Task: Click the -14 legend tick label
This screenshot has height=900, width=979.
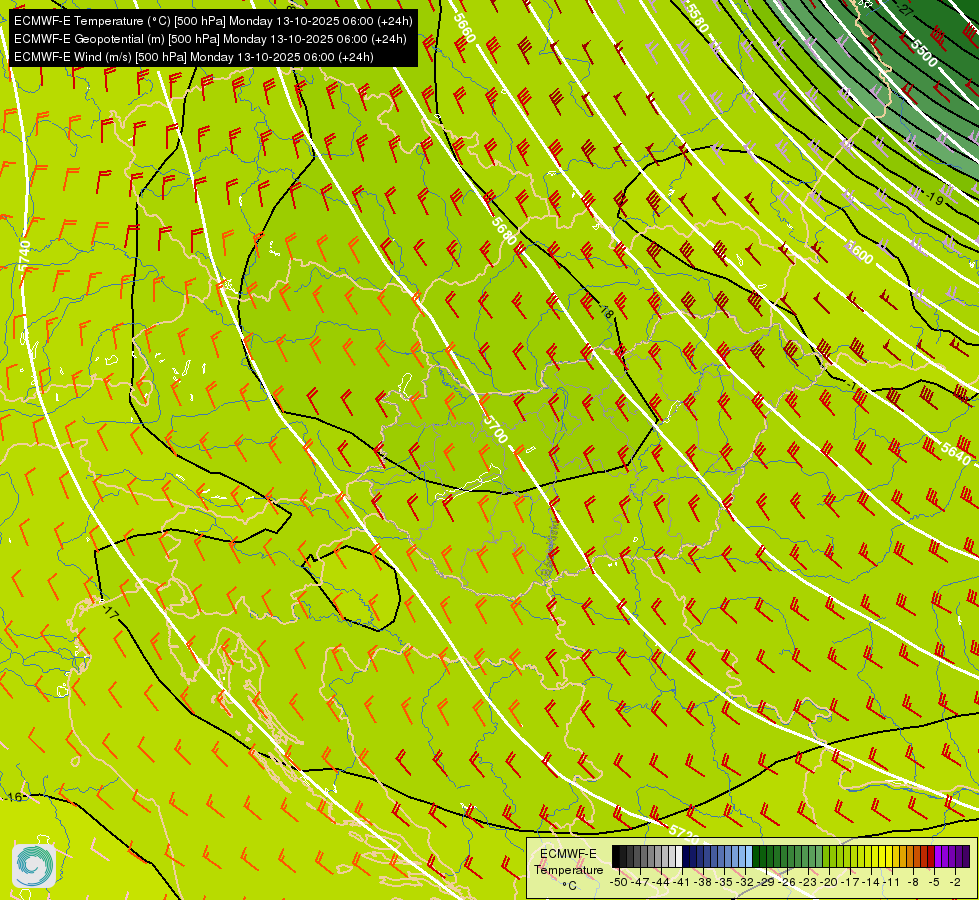Action: point(871,882)
